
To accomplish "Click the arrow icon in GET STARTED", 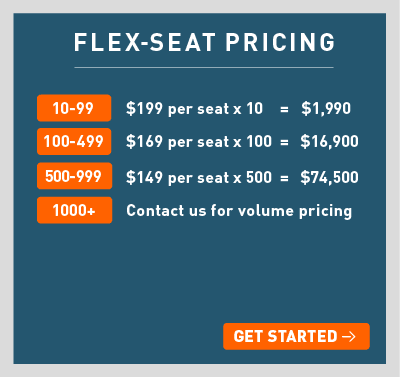I will point(349,336).
